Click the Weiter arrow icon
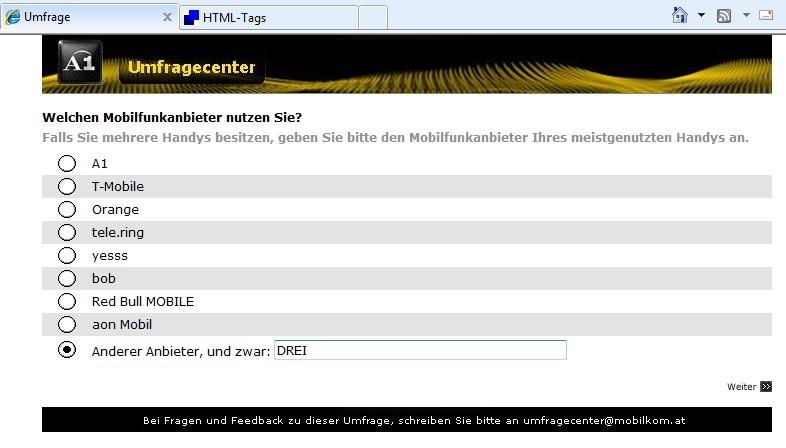The image size is (786, 448). (766, 386)
